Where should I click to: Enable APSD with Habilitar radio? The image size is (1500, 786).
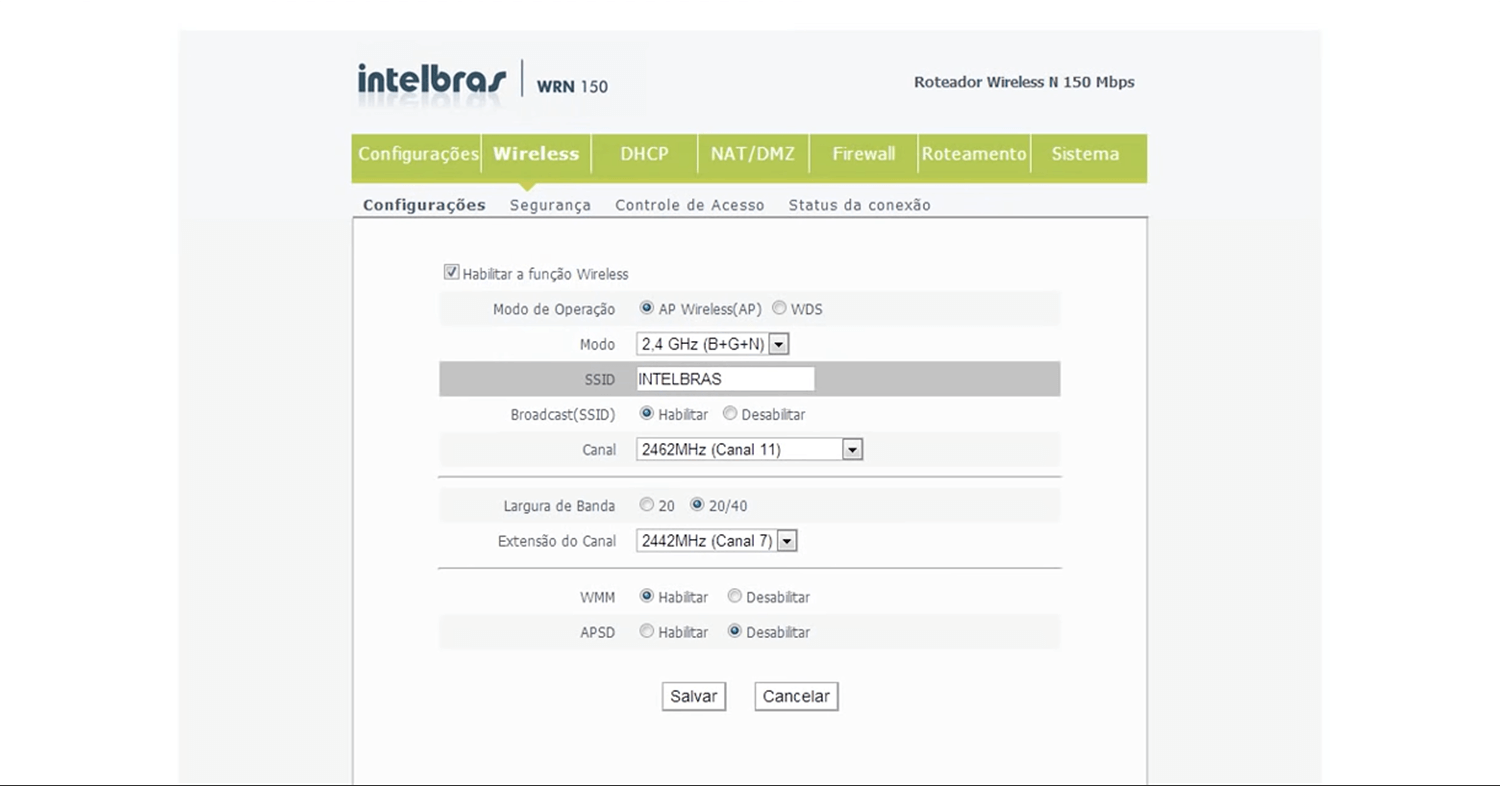click(x=647, y=632)
